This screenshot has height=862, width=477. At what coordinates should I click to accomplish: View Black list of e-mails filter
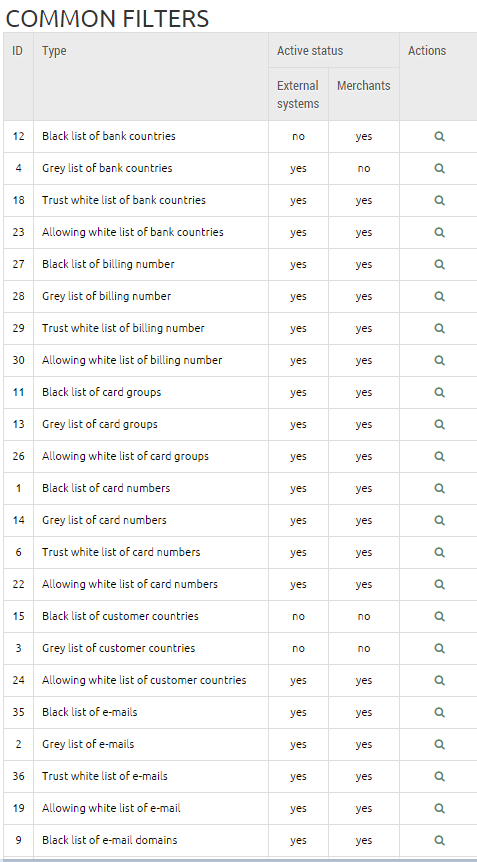(439, 712)
